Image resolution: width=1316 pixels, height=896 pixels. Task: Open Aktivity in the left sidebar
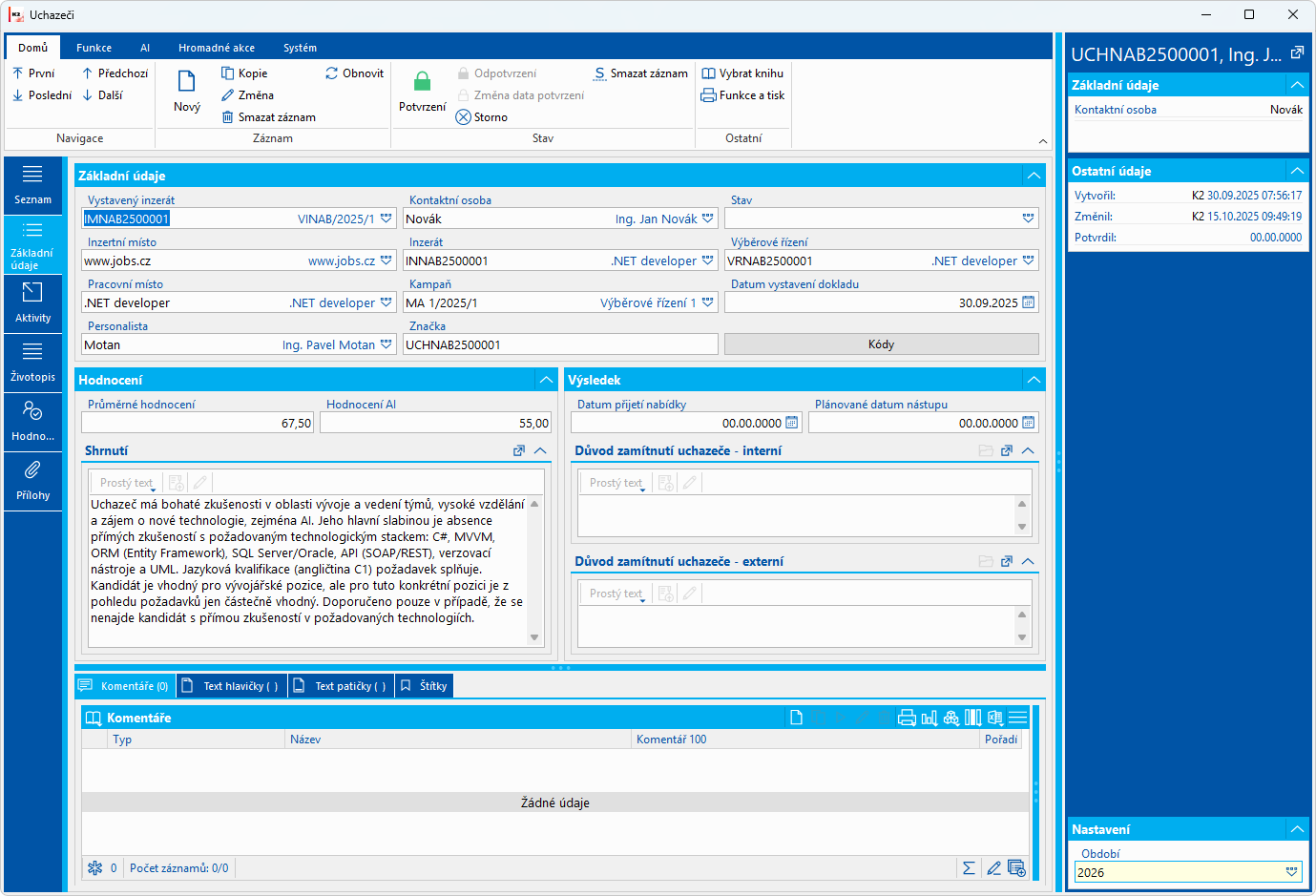(32, 303)
